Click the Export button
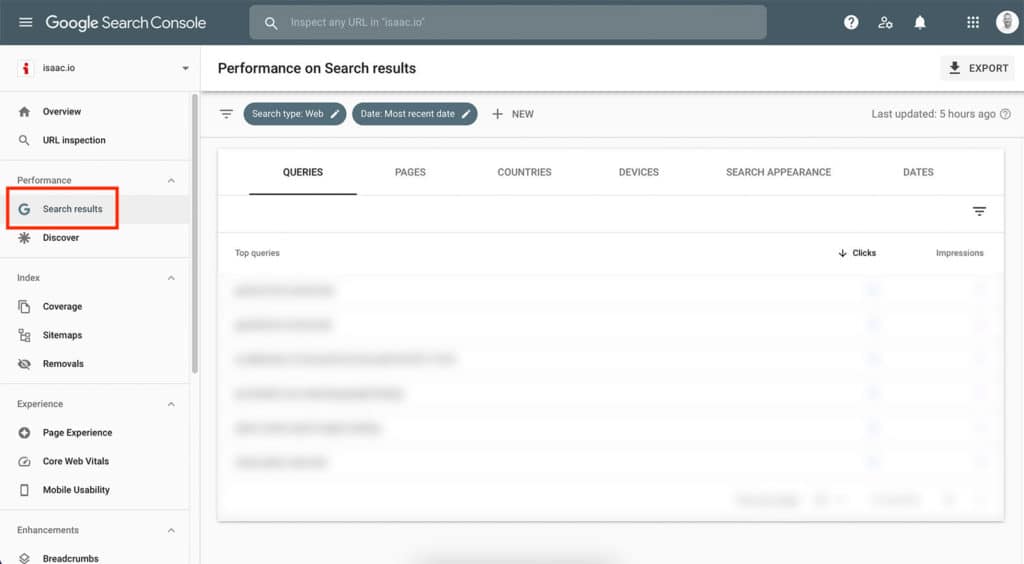 tap(977, 68)
